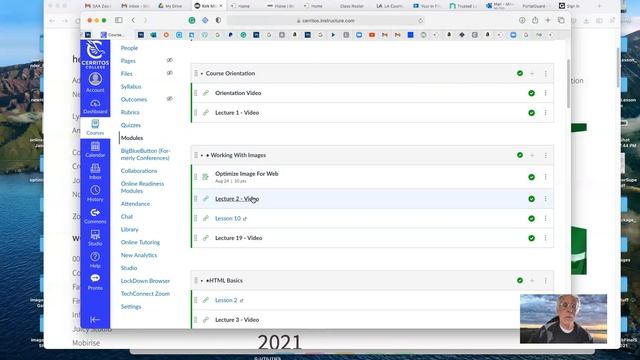640x360 pixels.
Task: Open course Settings link
Action: click(x=131, y=307)
